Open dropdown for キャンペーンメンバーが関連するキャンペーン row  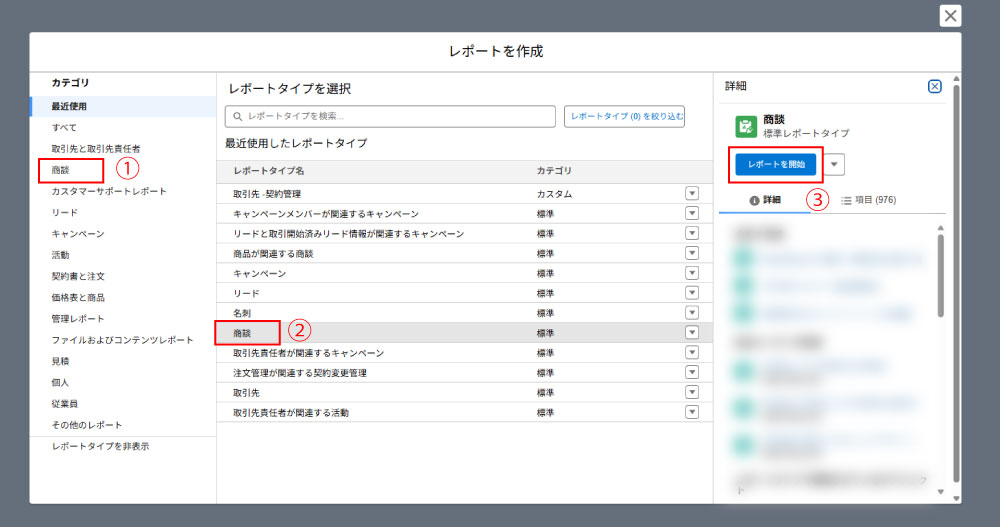692,213
